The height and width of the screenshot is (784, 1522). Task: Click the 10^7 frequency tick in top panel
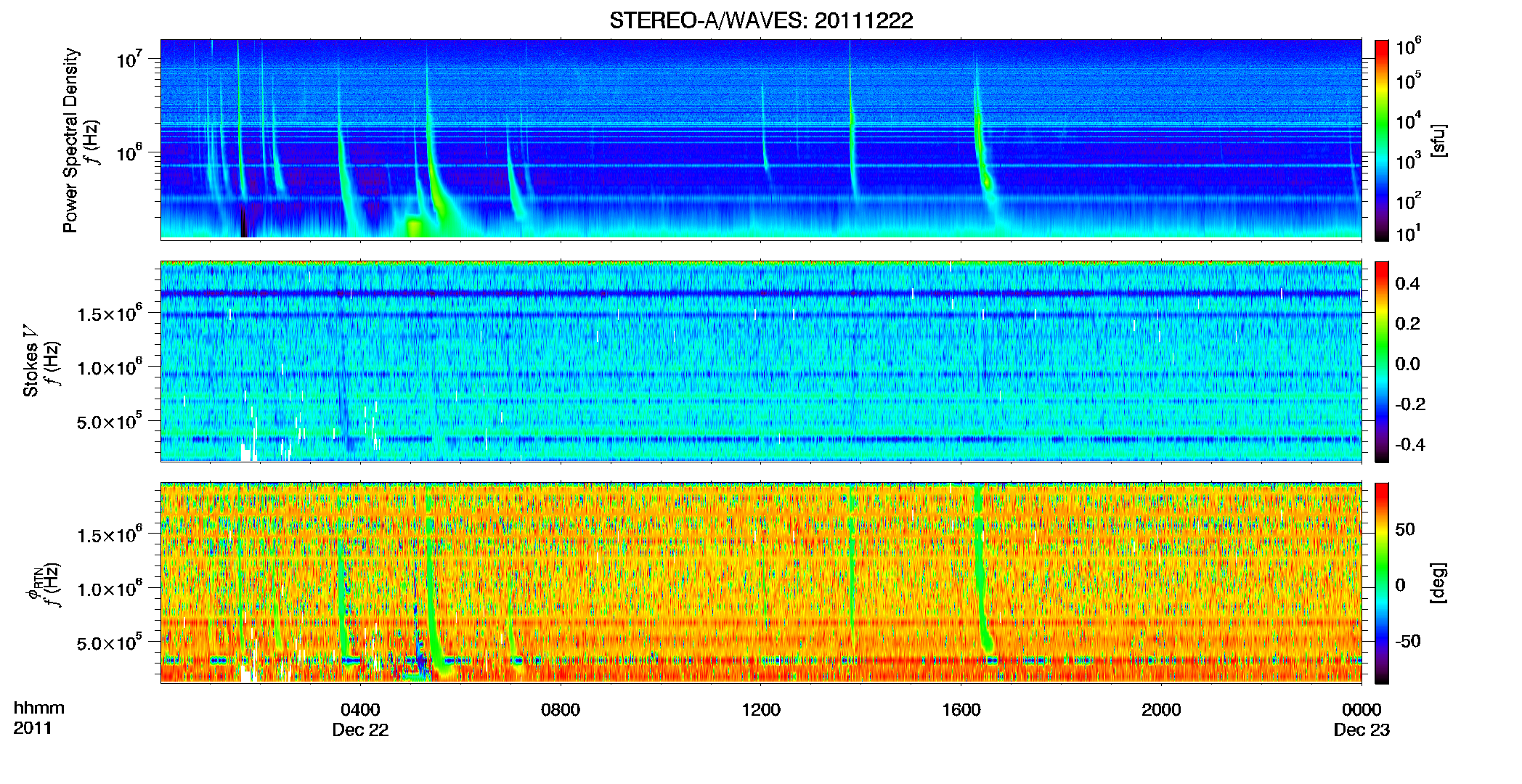click(x=129, y=59)
